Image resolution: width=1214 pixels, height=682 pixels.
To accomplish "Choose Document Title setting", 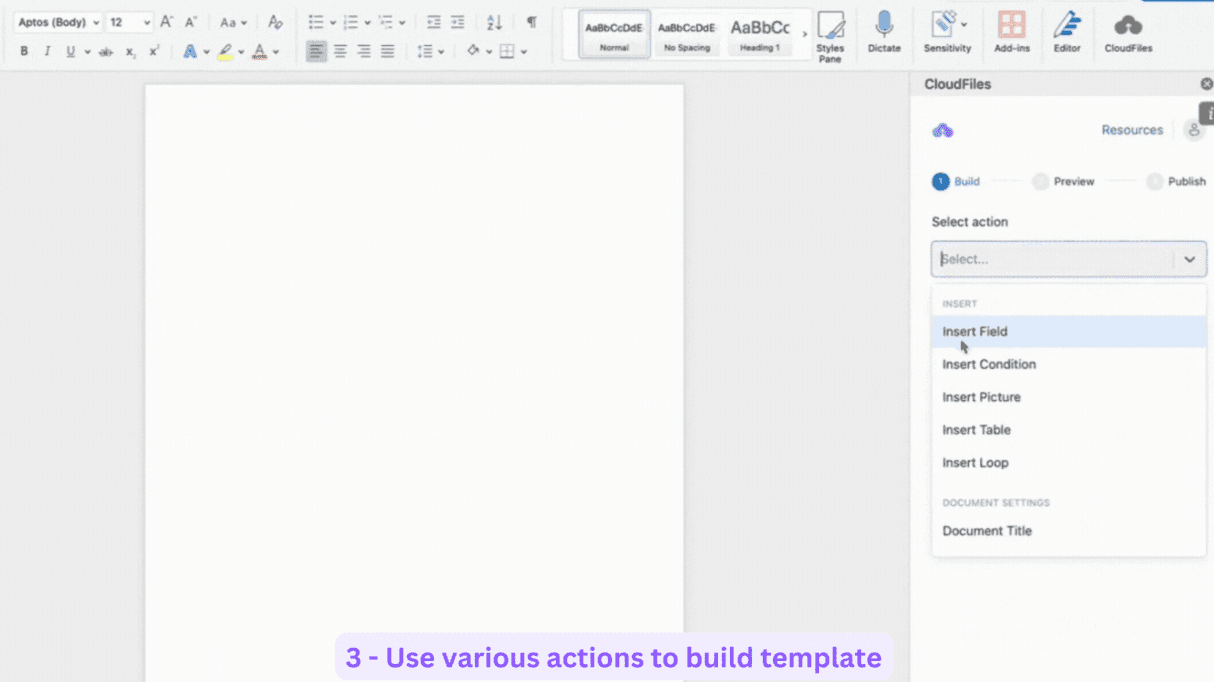I will point(1069,531).
